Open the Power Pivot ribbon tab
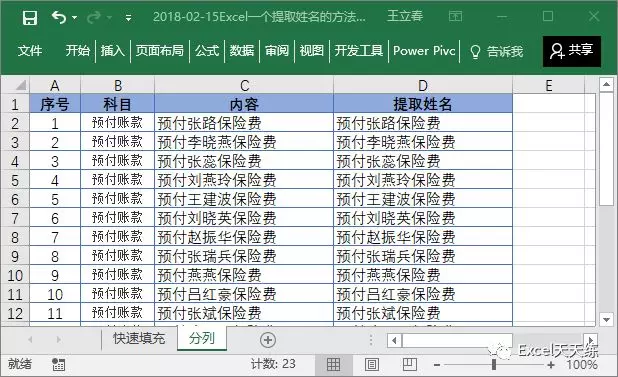618x377 pixels. (x=424, y=51)
